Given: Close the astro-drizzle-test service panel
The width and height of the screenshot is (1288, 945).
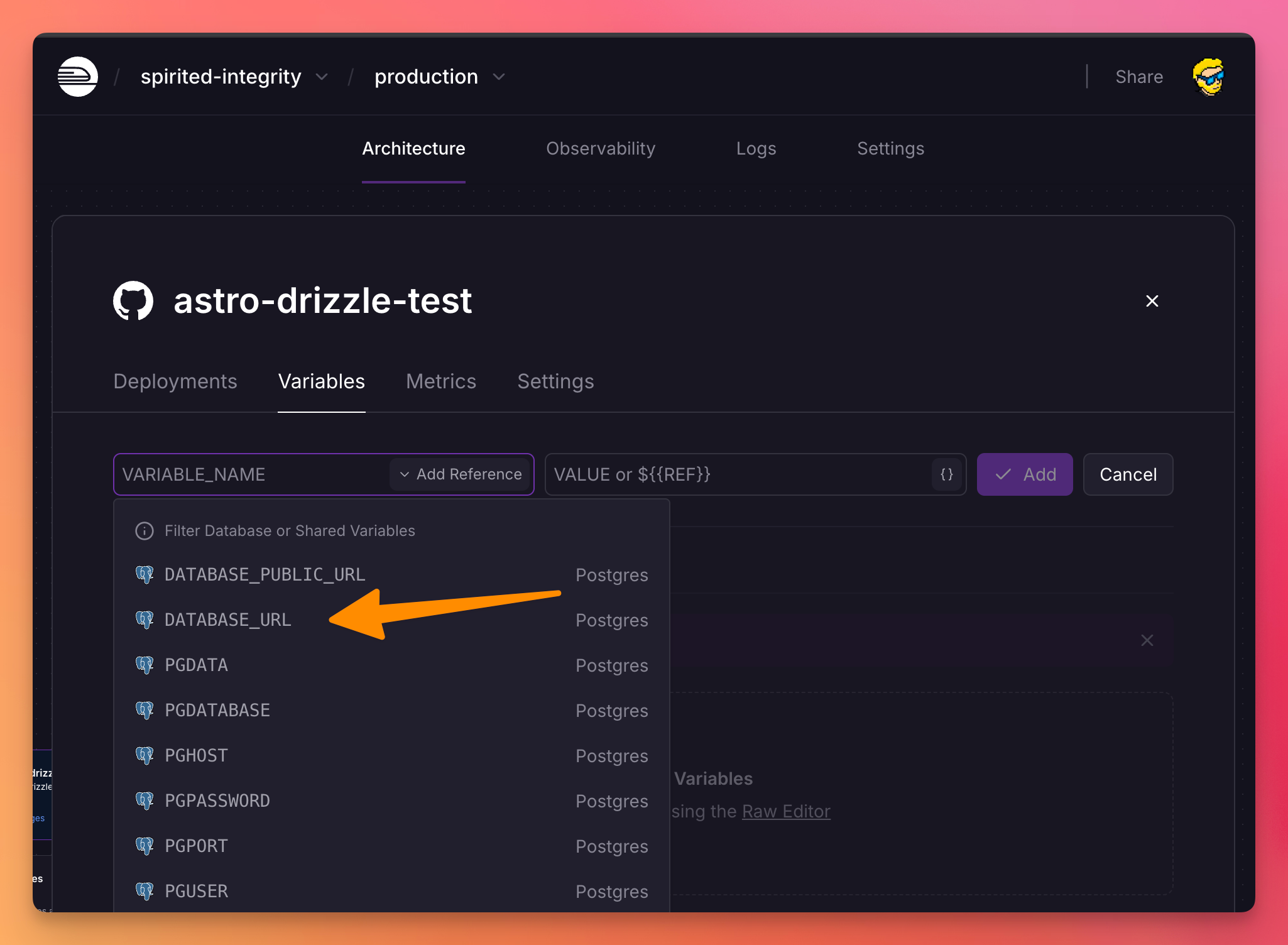Looking at the screenshot, I should 1152,301.
